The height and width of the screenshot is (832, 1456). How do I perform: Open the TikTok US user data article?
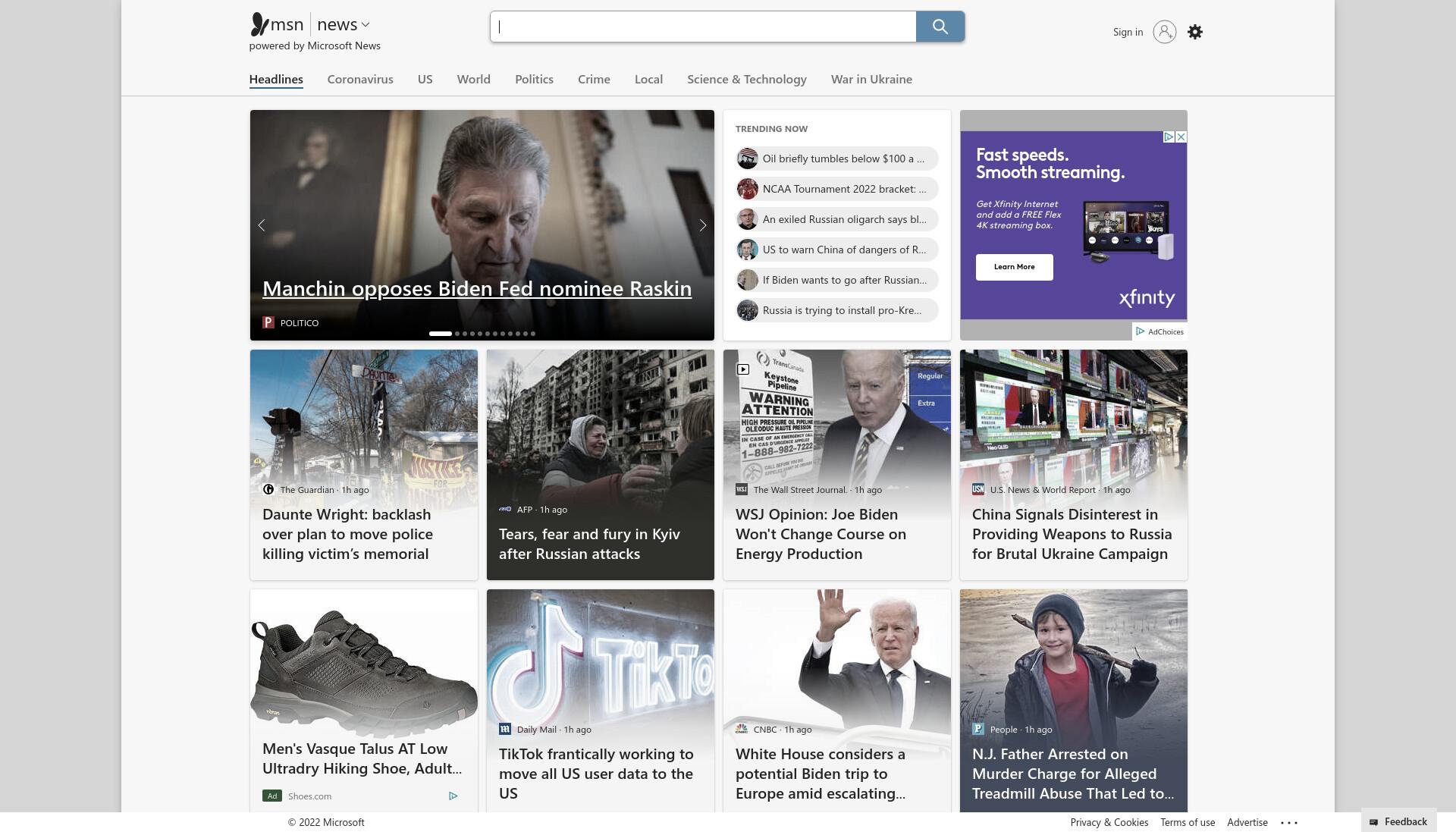tap(596, 774)
